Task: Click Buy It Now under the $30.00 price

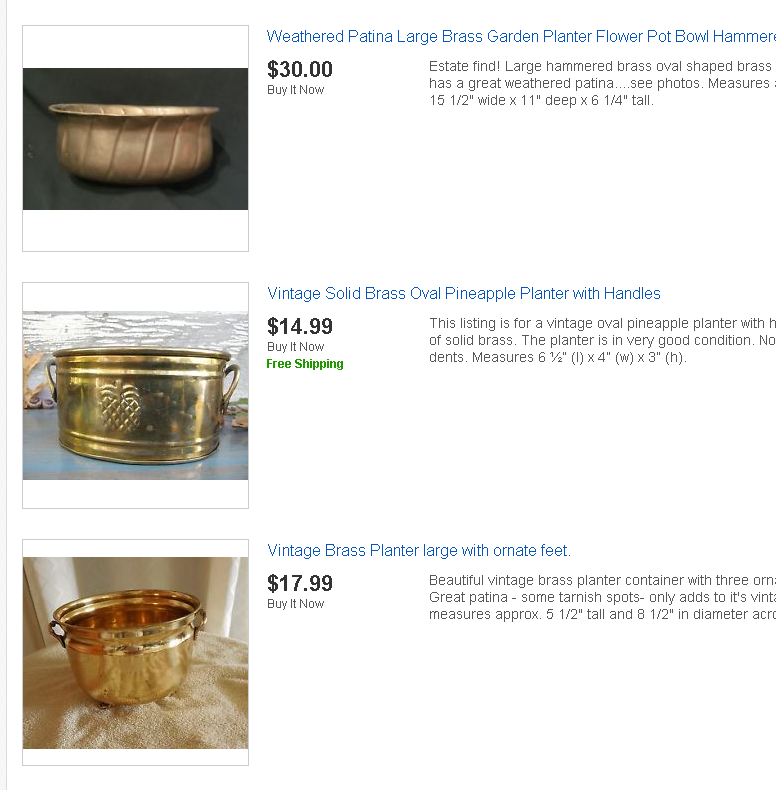Action: click(295, 90)
